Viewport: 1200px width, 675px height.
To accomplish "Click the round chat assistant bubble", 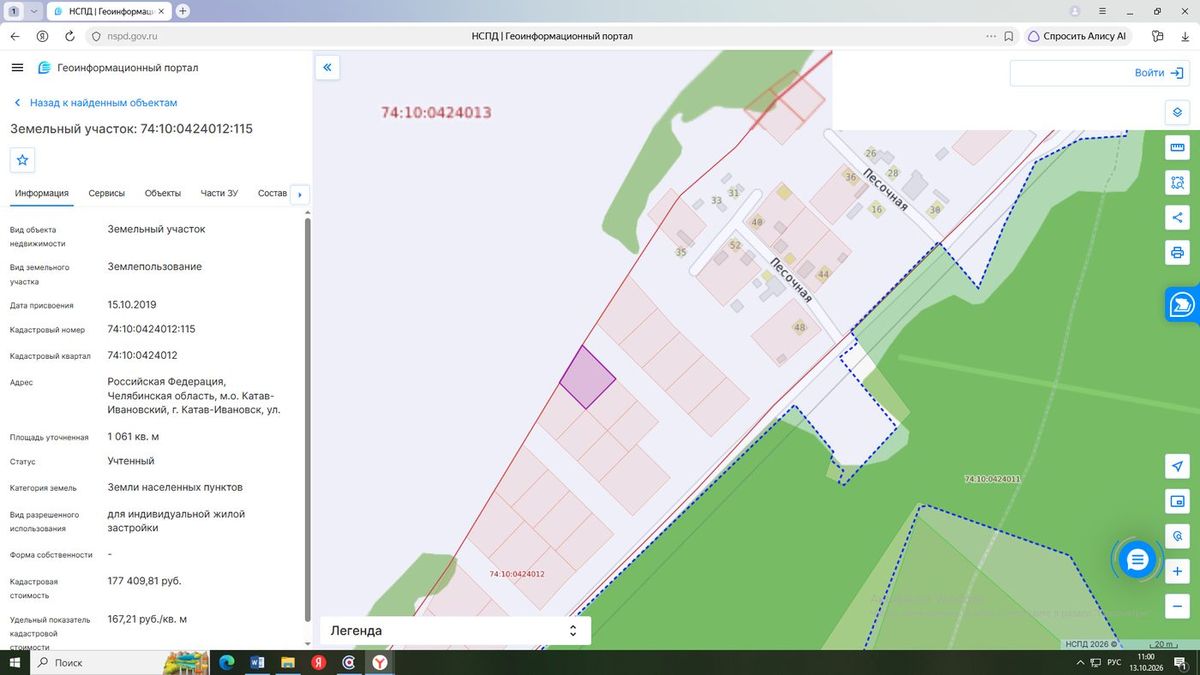I will (1137, 560).
